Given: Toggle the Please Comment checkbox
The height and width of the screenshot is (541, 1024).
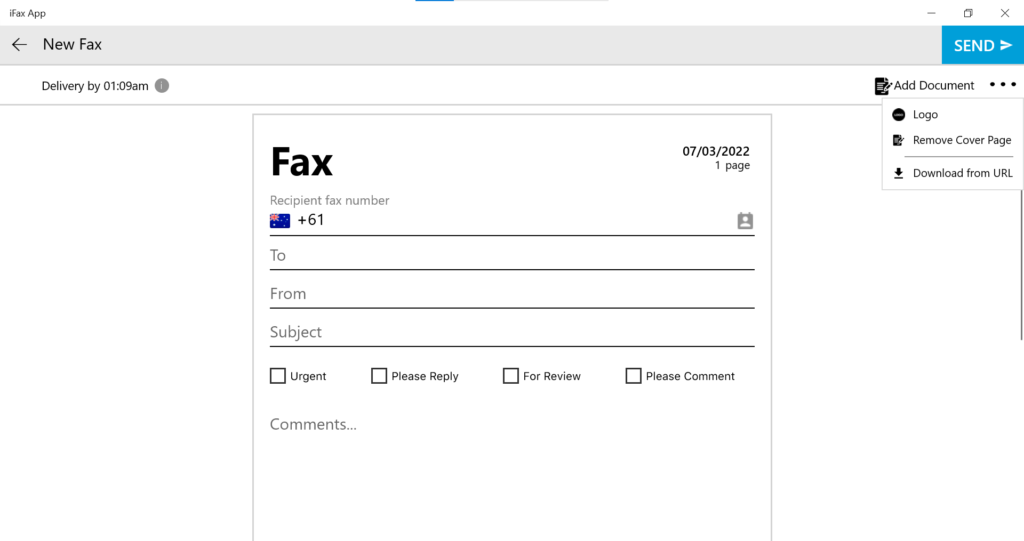Looking at the screenshot, I should coord(633,376).
